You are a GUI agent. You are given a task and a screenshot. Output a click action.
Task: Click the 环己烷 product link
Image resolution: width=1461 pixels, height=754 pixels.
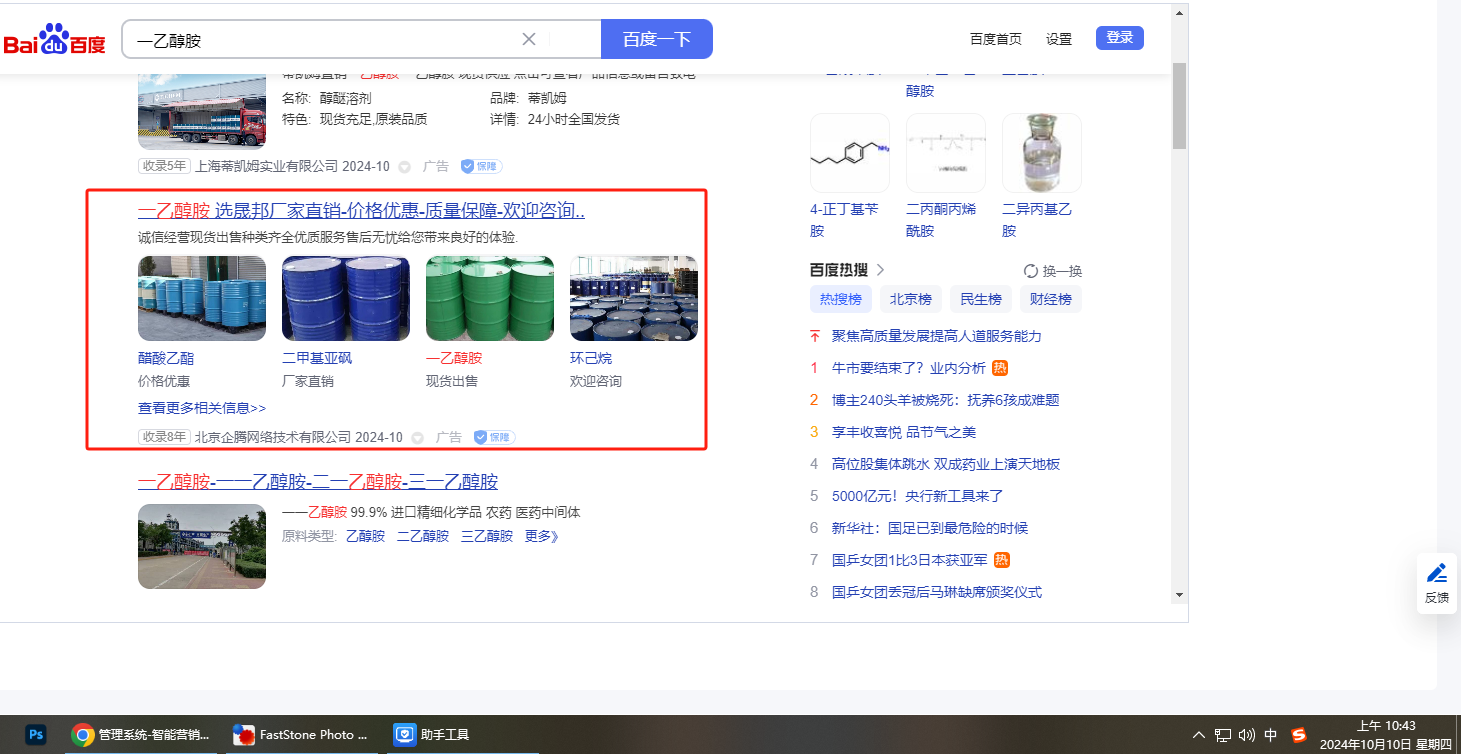pyautogui.click(x=591, y=358)
